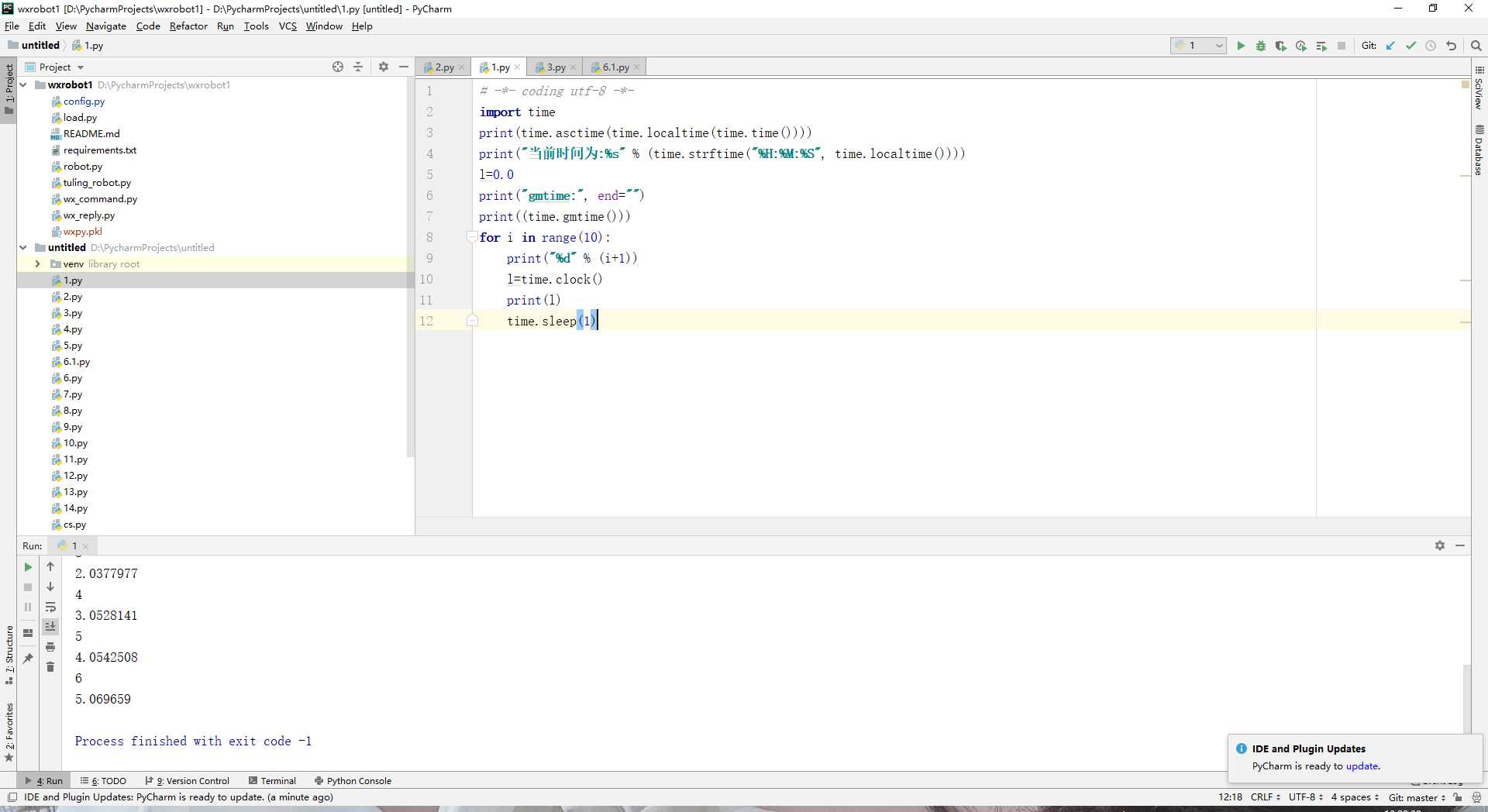The height and width of the screenshot is (812, 1488).
Task: Run configuration '1' with green play button
Action: click(x=1241, y=46)
